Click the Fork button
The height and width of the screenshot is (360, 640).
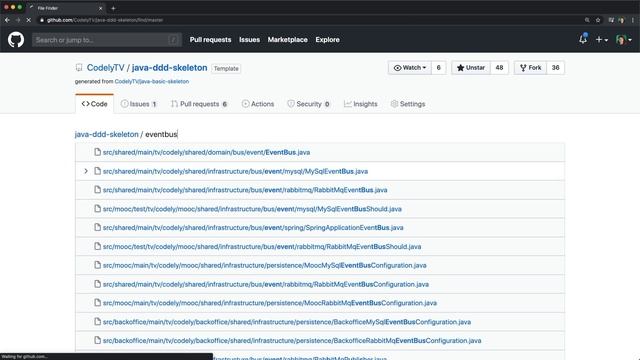pyautogui.click(x=530, y=68)
